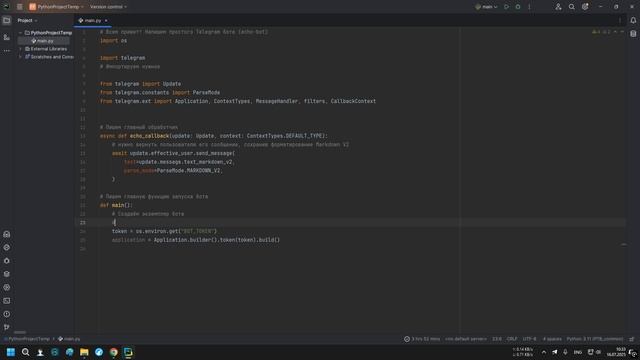Click main.py in breadcrumb bar
Image resolution: width=640 pixels, height=360 pixels.
click(x=69, y=339)
